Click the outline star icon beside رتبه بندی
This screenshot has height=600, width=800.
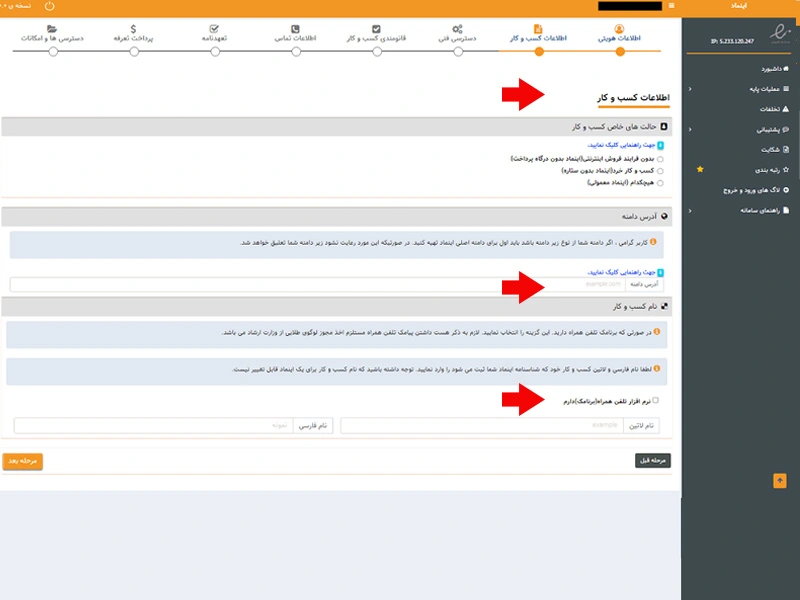786,169
